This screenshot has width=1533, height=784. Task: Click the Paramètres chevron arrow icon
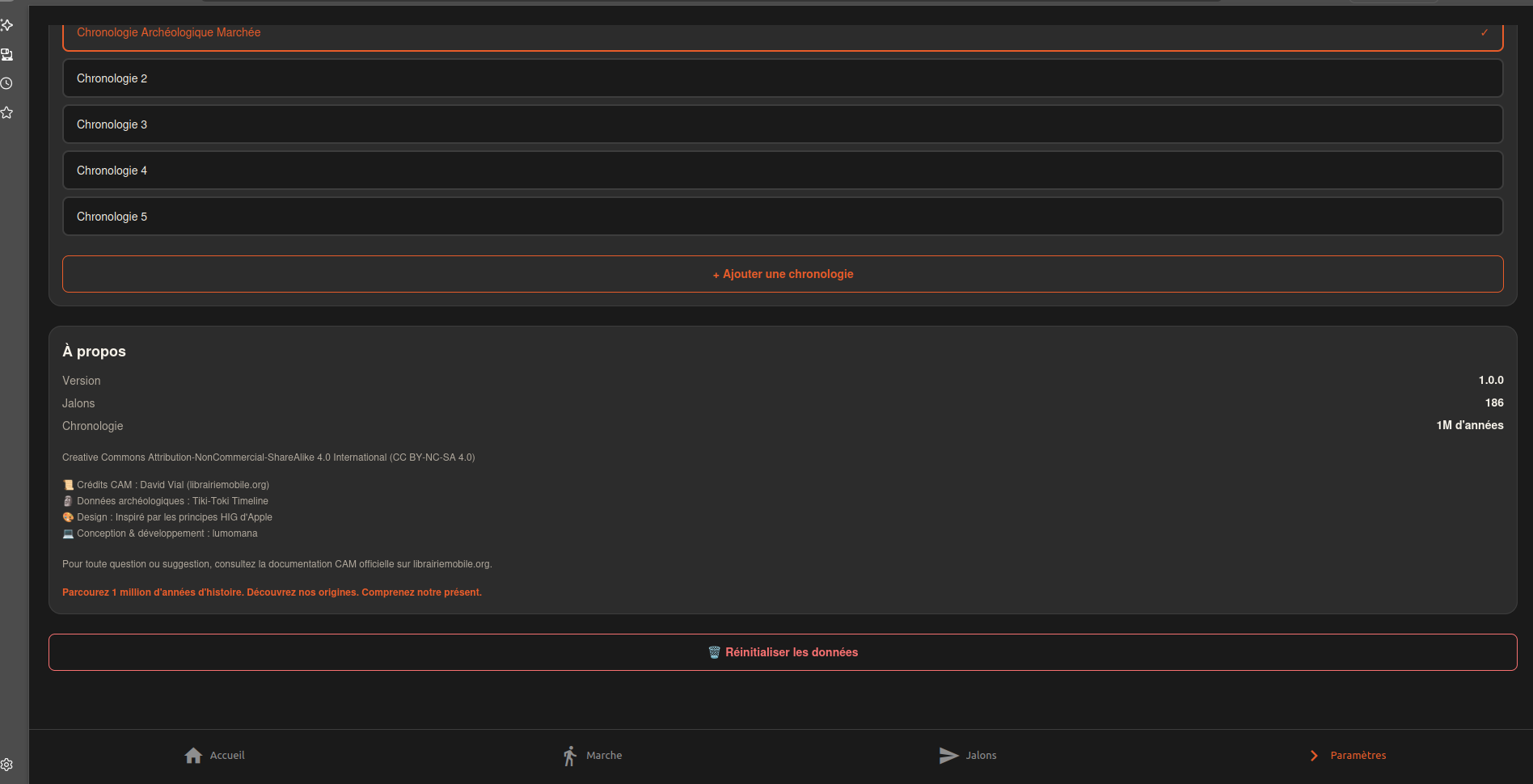coord(1314,756)
